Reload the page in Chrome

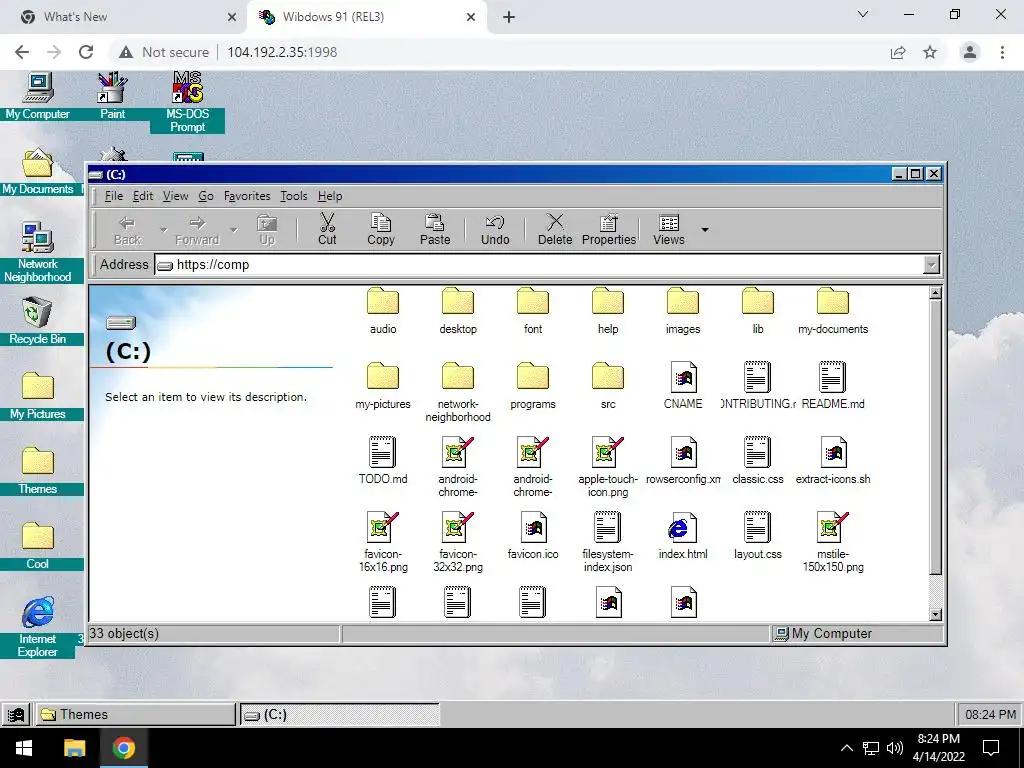[86, 52]
